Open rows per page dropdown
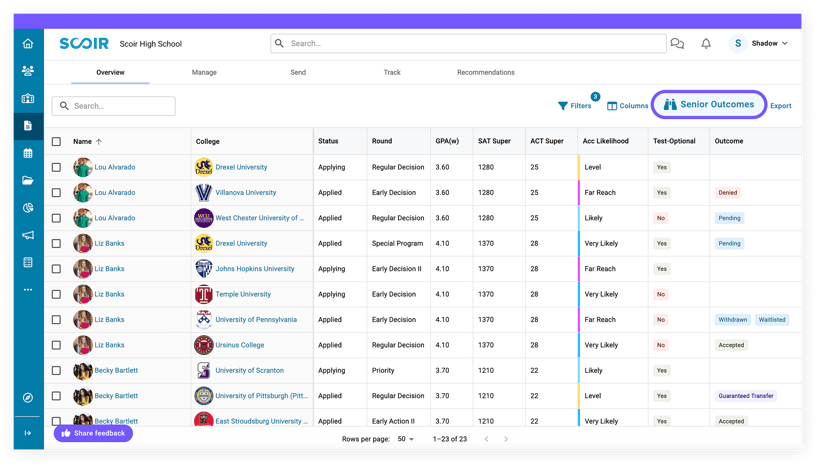The image size is (819, 467). tap(406, 439)
